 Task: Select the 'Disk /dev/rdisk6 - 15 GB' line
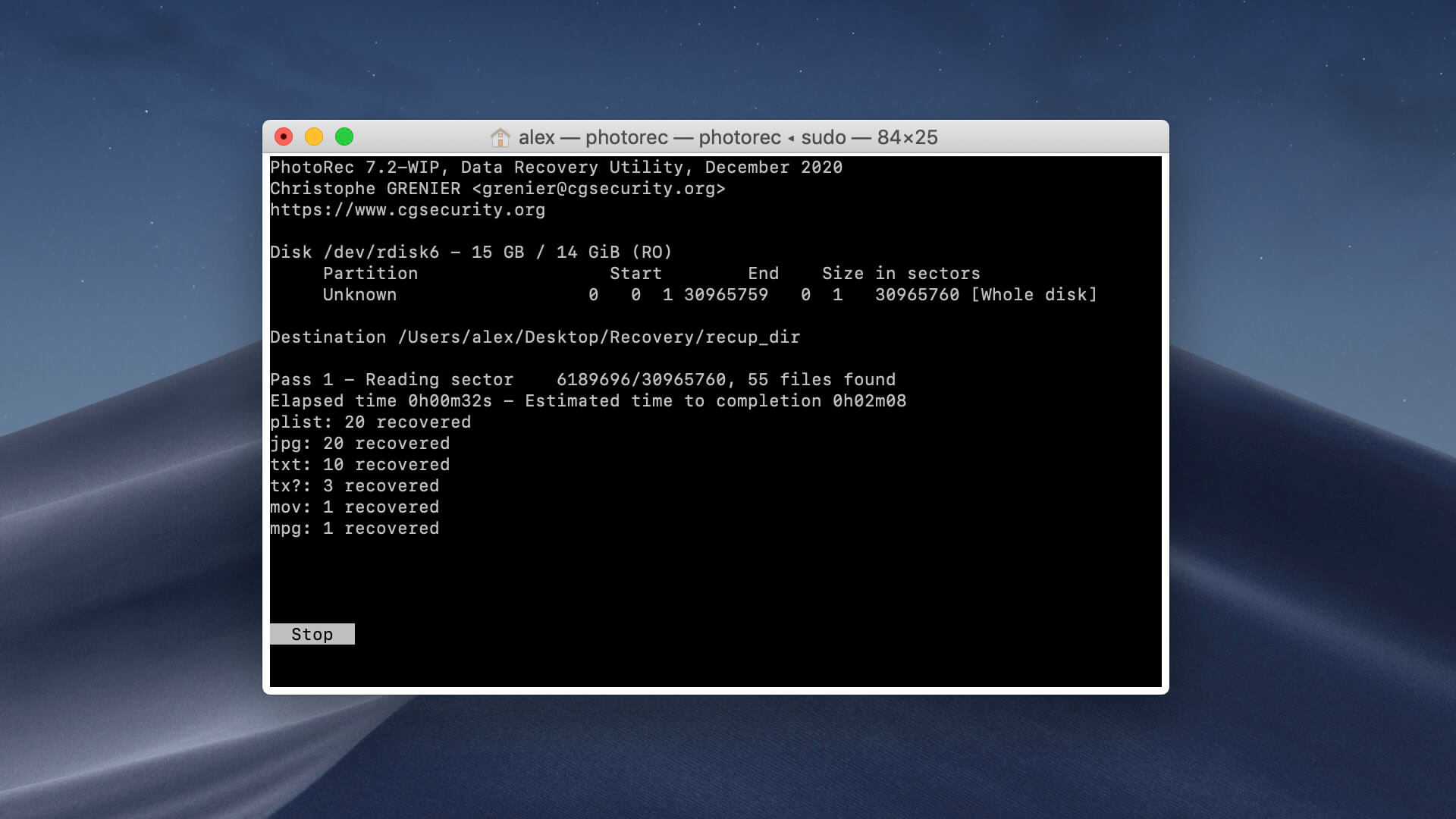coord(471,253)
